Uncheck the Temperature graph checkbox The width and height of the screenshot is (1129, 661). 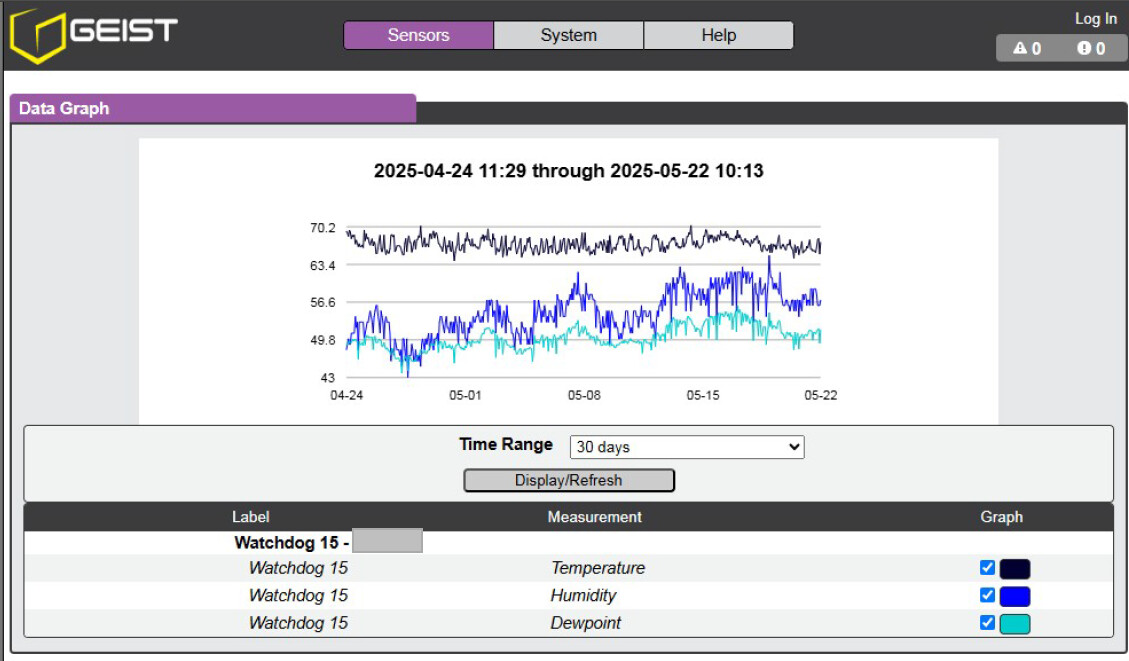tap(987, 567)
